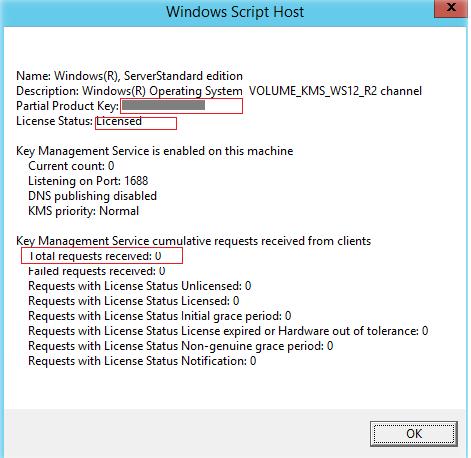
Task: Click Requests with License Status Licensed line
Action: tap(134, 301)
